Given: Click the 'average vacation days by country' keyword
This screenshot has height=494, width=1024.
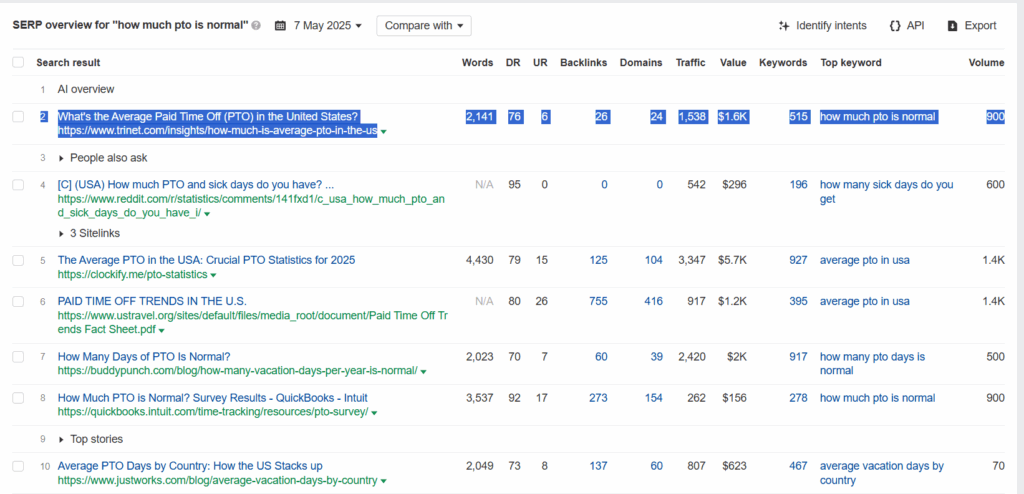Looking at the screenshot, I should [x=882, y=473].
